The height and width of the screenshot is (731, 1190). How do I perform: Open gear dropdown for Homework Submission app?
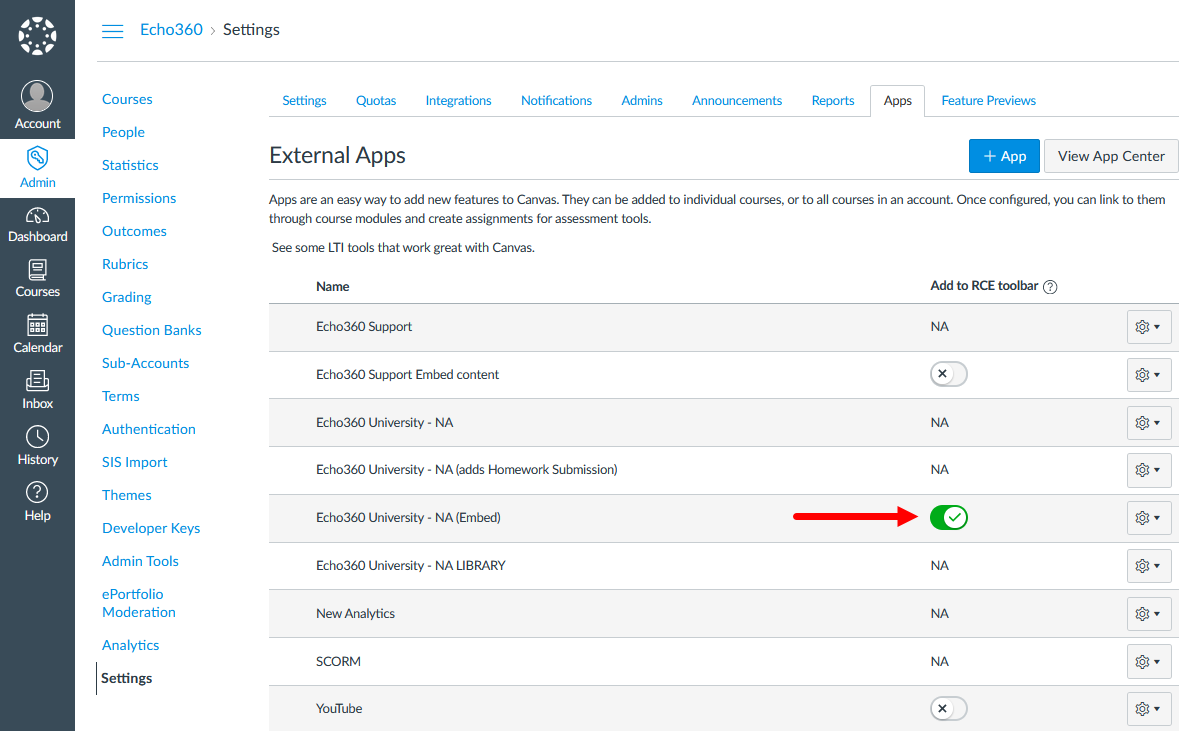pos(1148,470)
